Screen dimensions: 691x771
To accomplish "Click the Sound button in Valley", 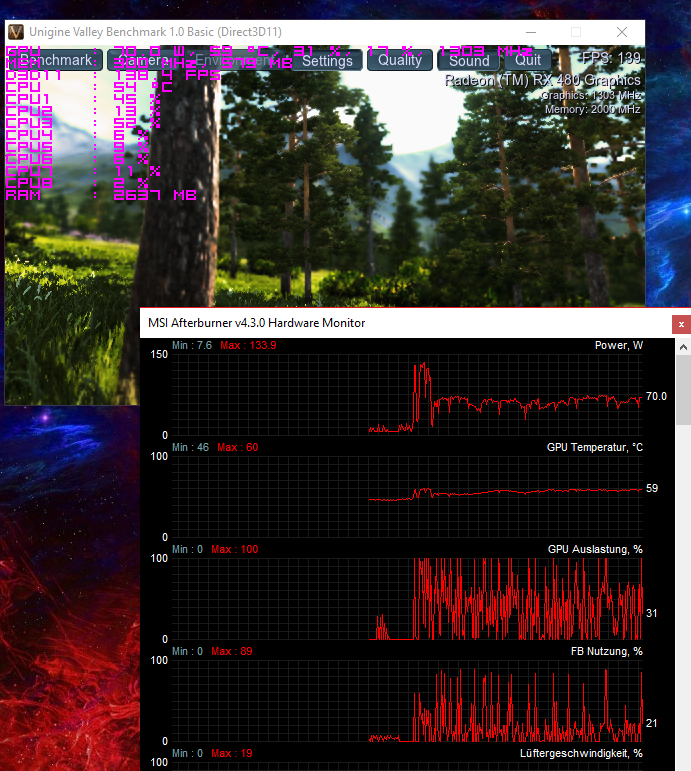I will [469, 60].
